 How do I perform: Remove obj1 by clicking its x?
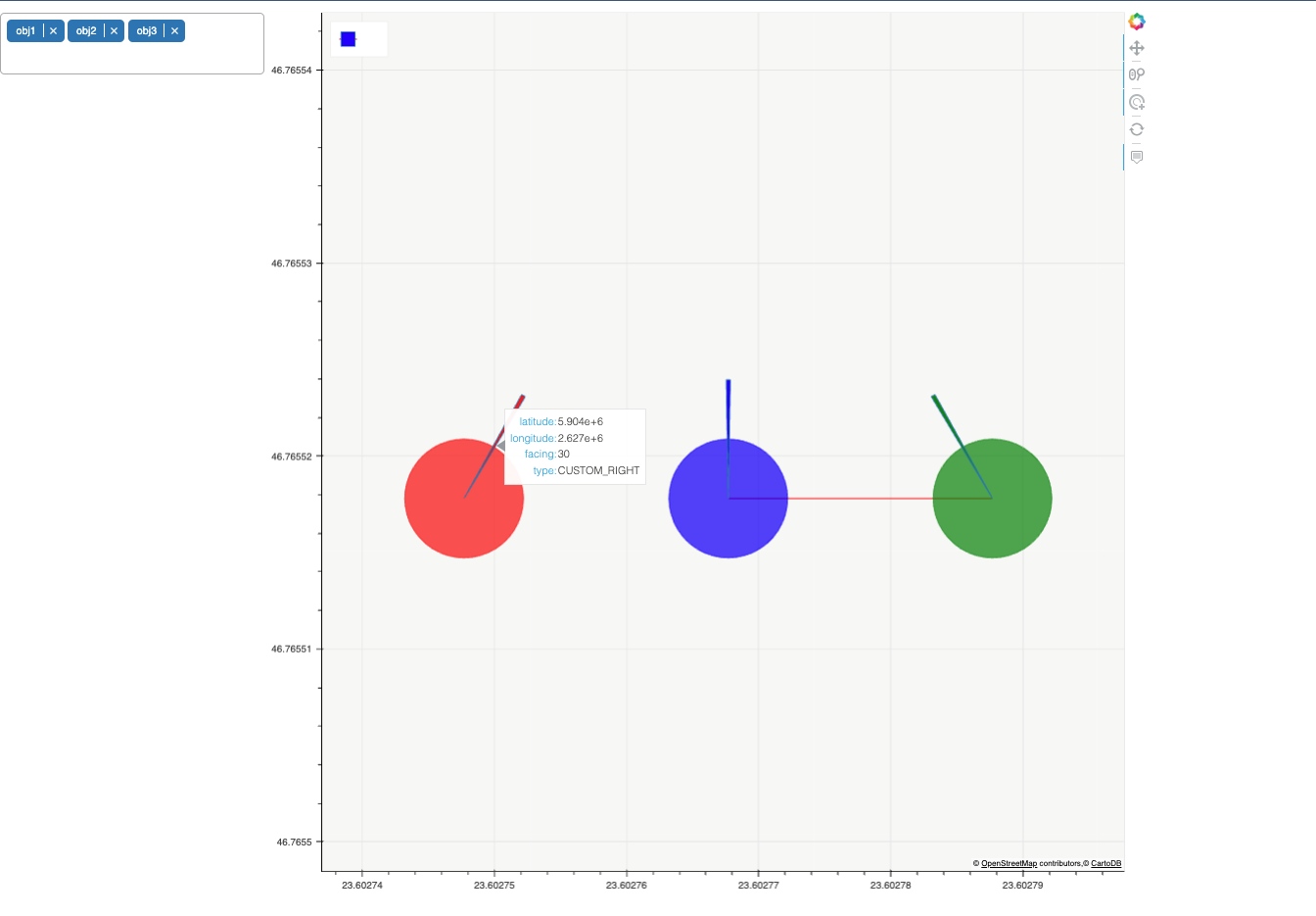click(53, 30)
